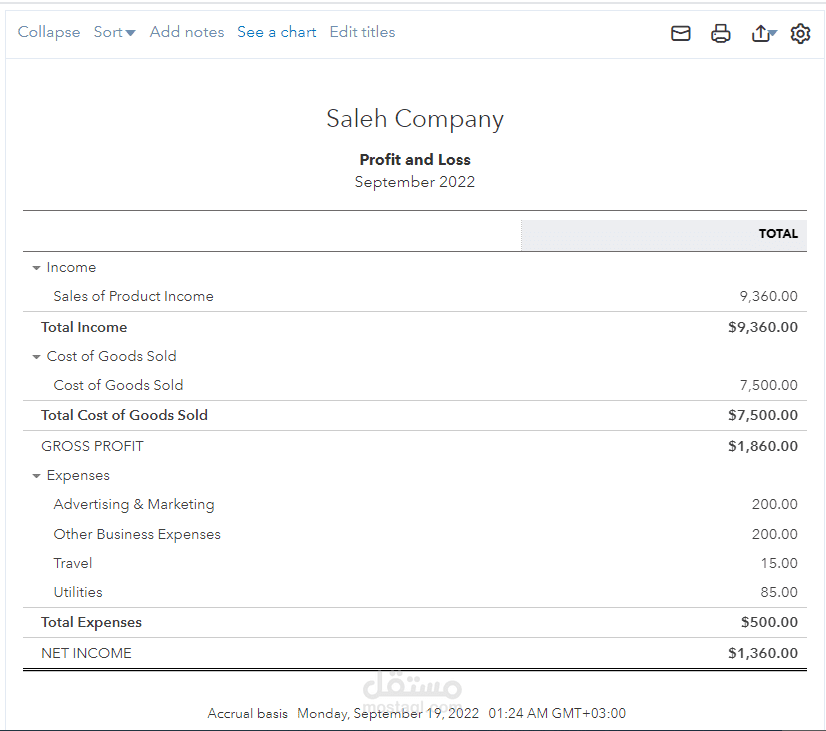Click the Saleh Company report title
The width and height of the screenshot is (826, 731).
tap(414, 119)
